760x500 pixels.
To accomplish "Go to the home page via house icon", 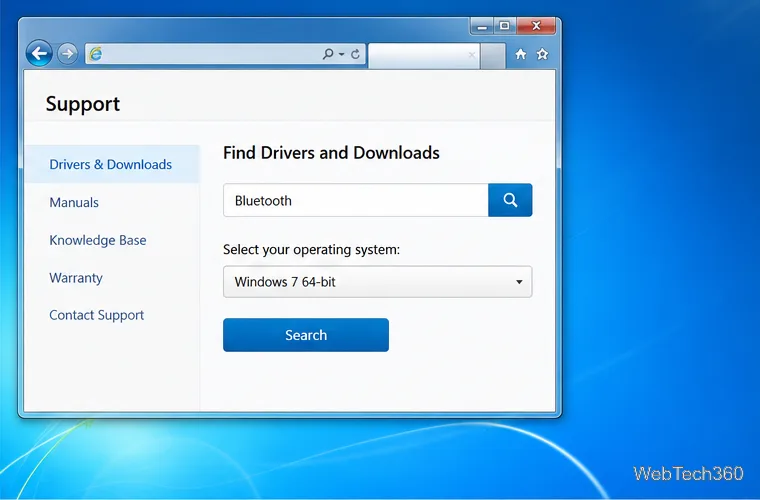I will [521, 54].
